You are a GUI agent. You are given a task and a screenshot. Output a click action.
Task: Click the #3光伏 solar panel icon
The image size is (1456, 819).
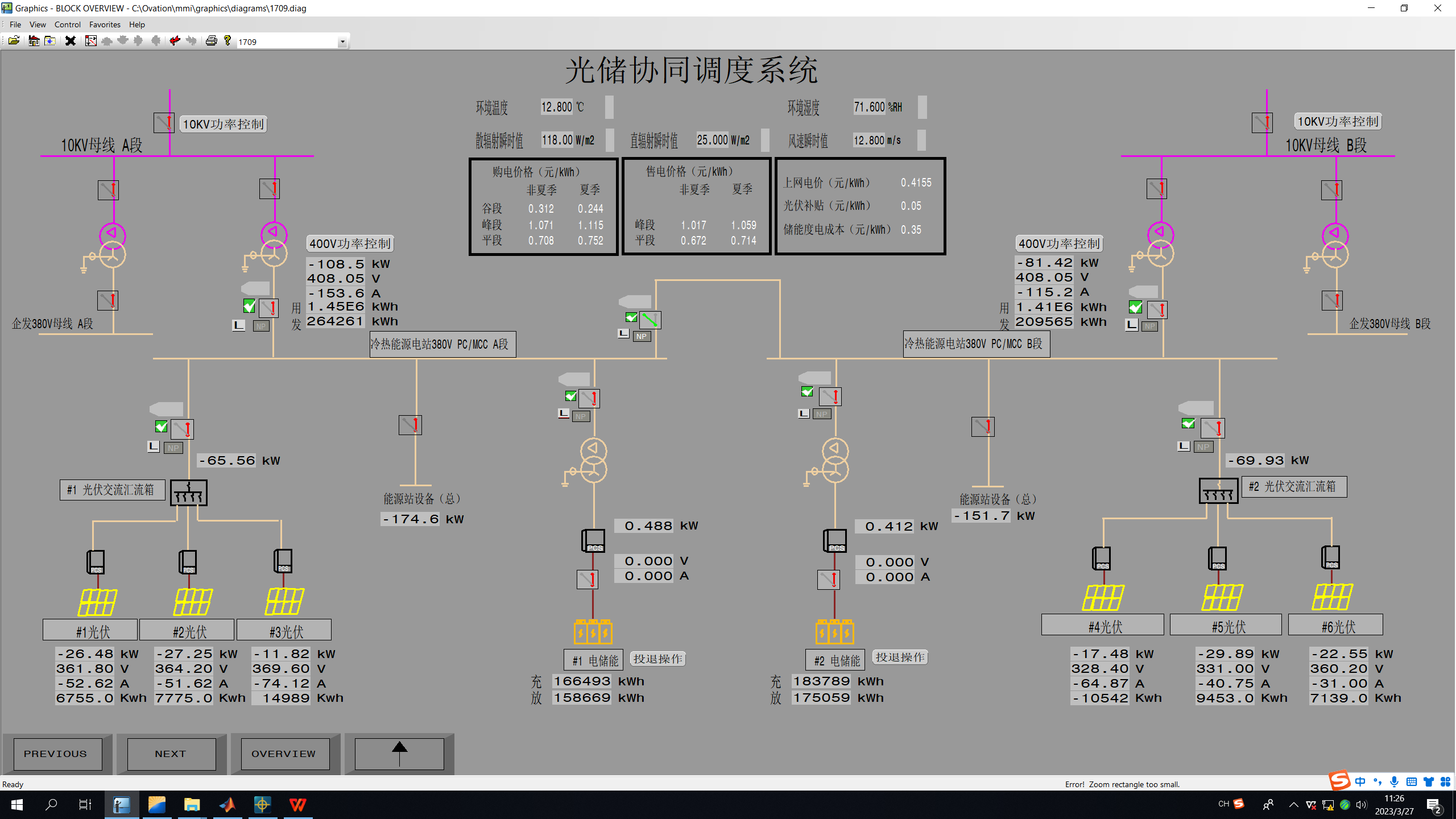coord(284,601)
